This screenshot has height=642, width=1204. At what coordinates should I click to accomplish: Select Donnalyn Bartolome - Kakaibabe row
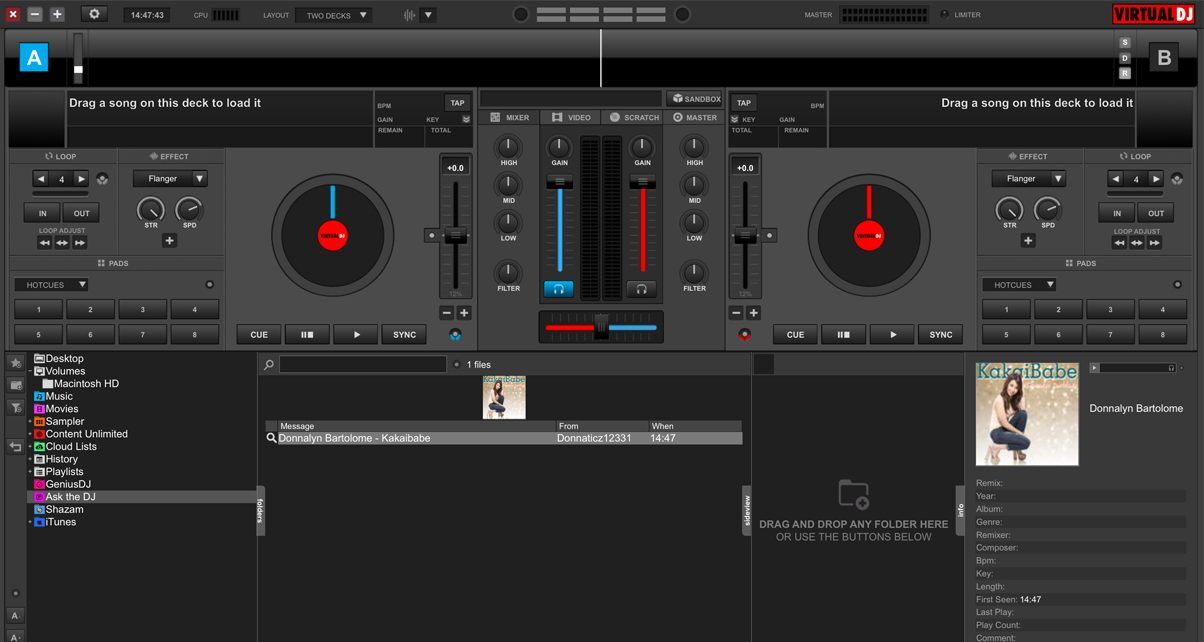[x=504, y=438]
